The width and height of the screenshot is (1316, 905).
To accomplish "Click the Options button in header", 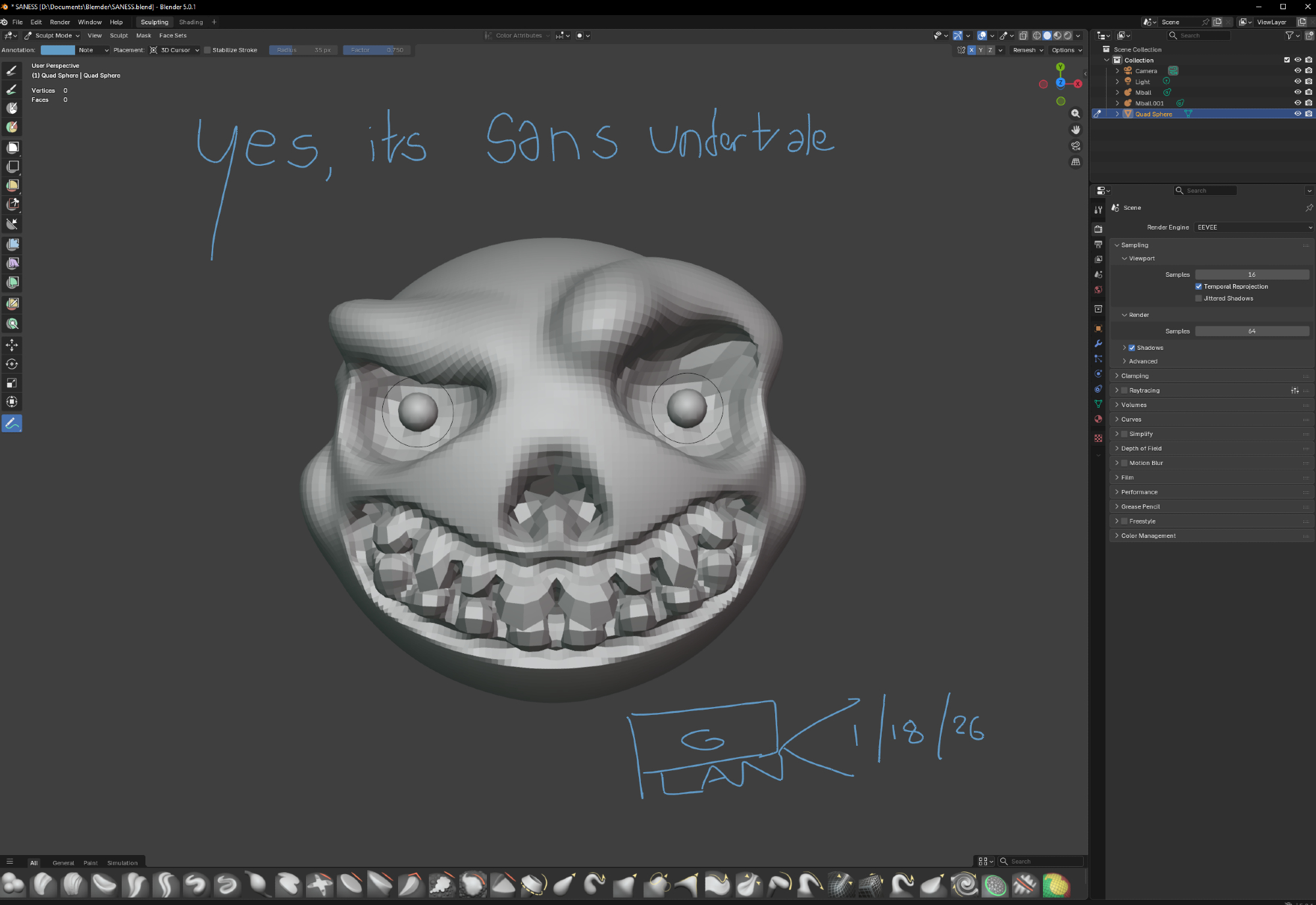I will [x=1066, y=50].
